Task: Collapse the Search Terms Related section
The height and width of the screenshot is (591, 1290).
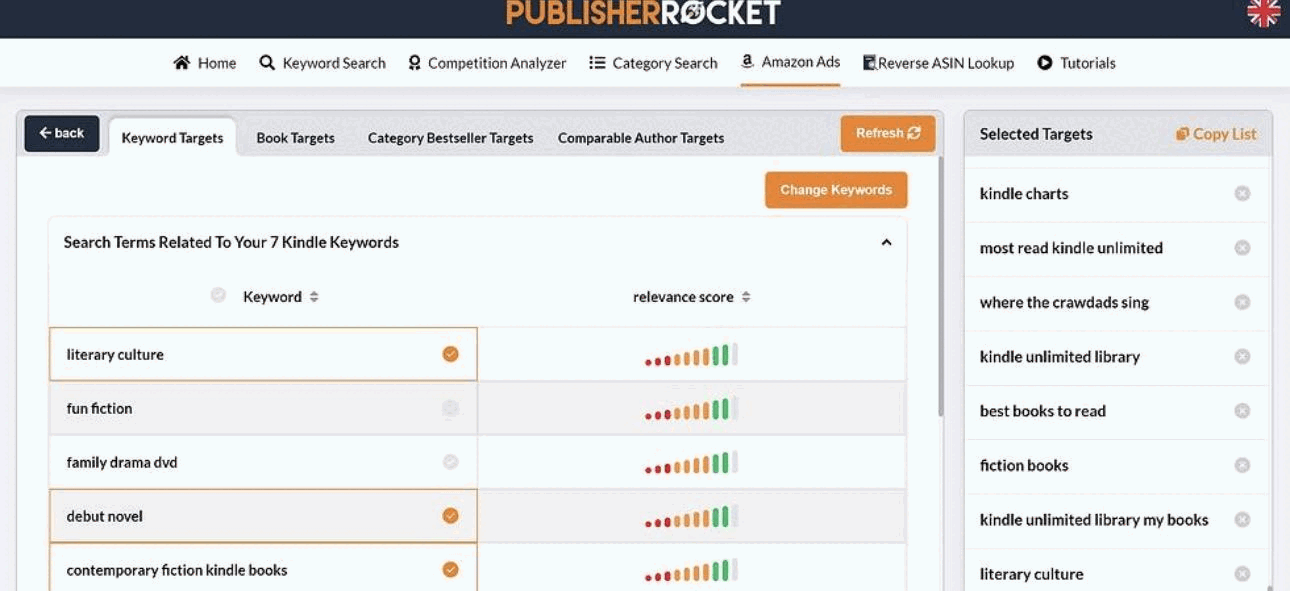Action: [886, 242]
